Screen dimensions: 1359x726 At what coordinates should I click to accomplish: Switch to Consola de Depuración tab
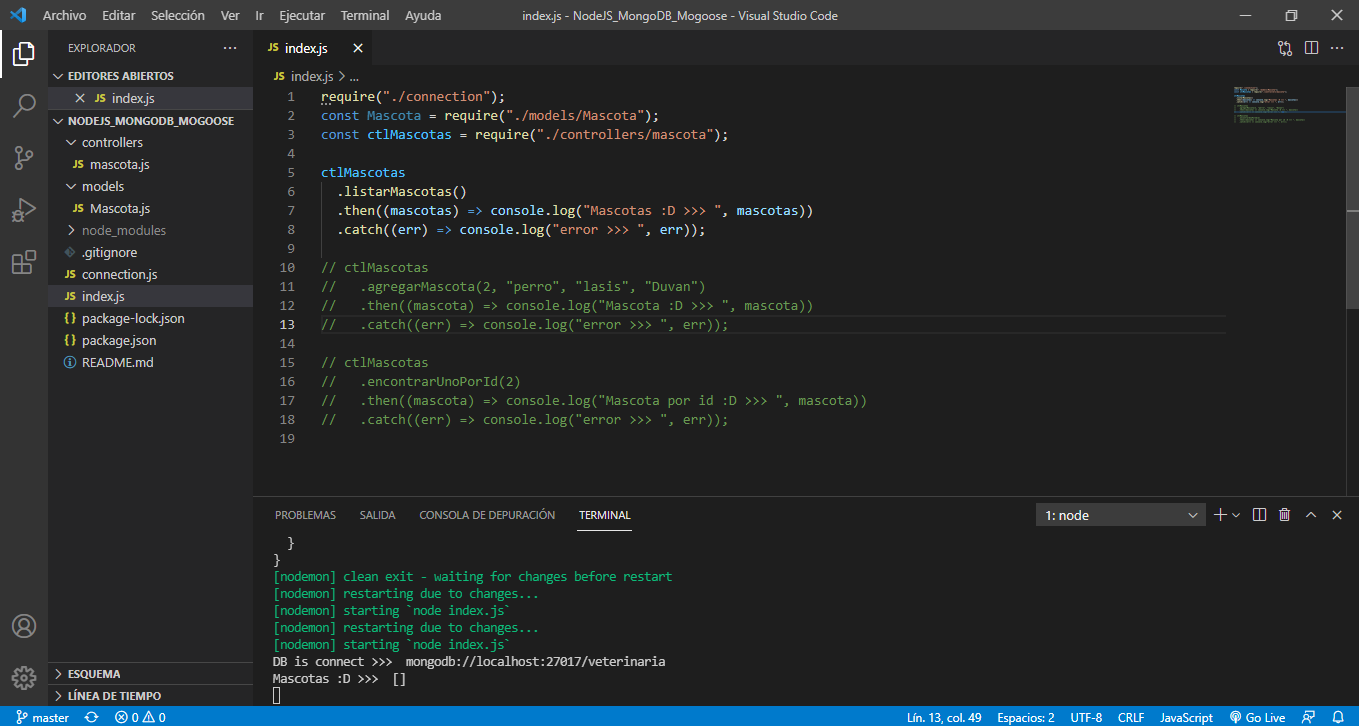(x=487, y=515)
